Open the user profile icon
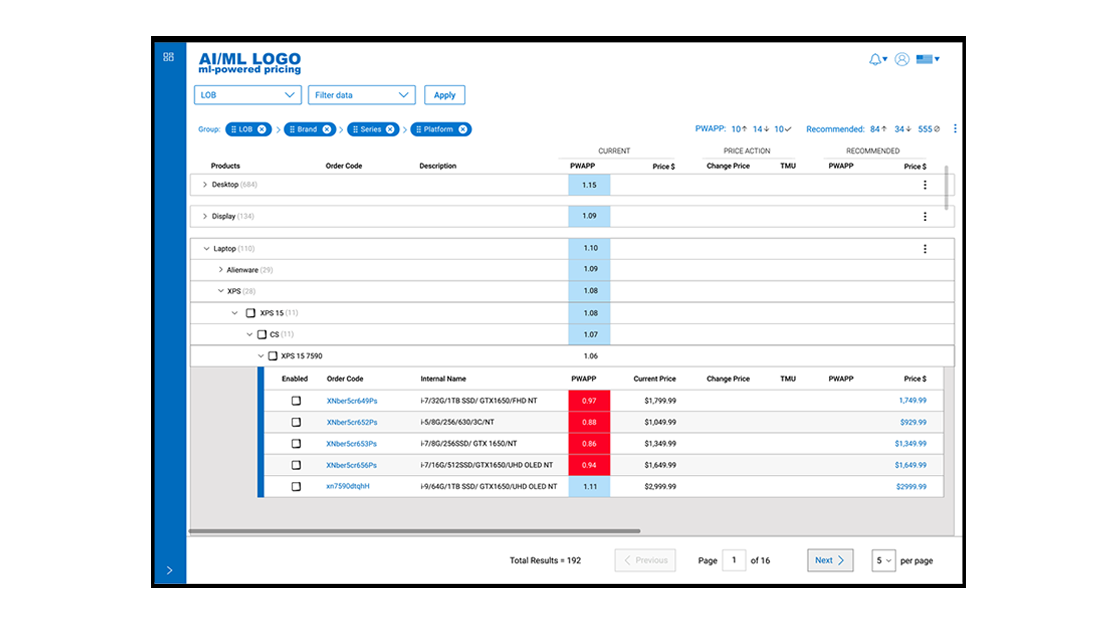Viewport: 1116px width, 625px height. 902,59
